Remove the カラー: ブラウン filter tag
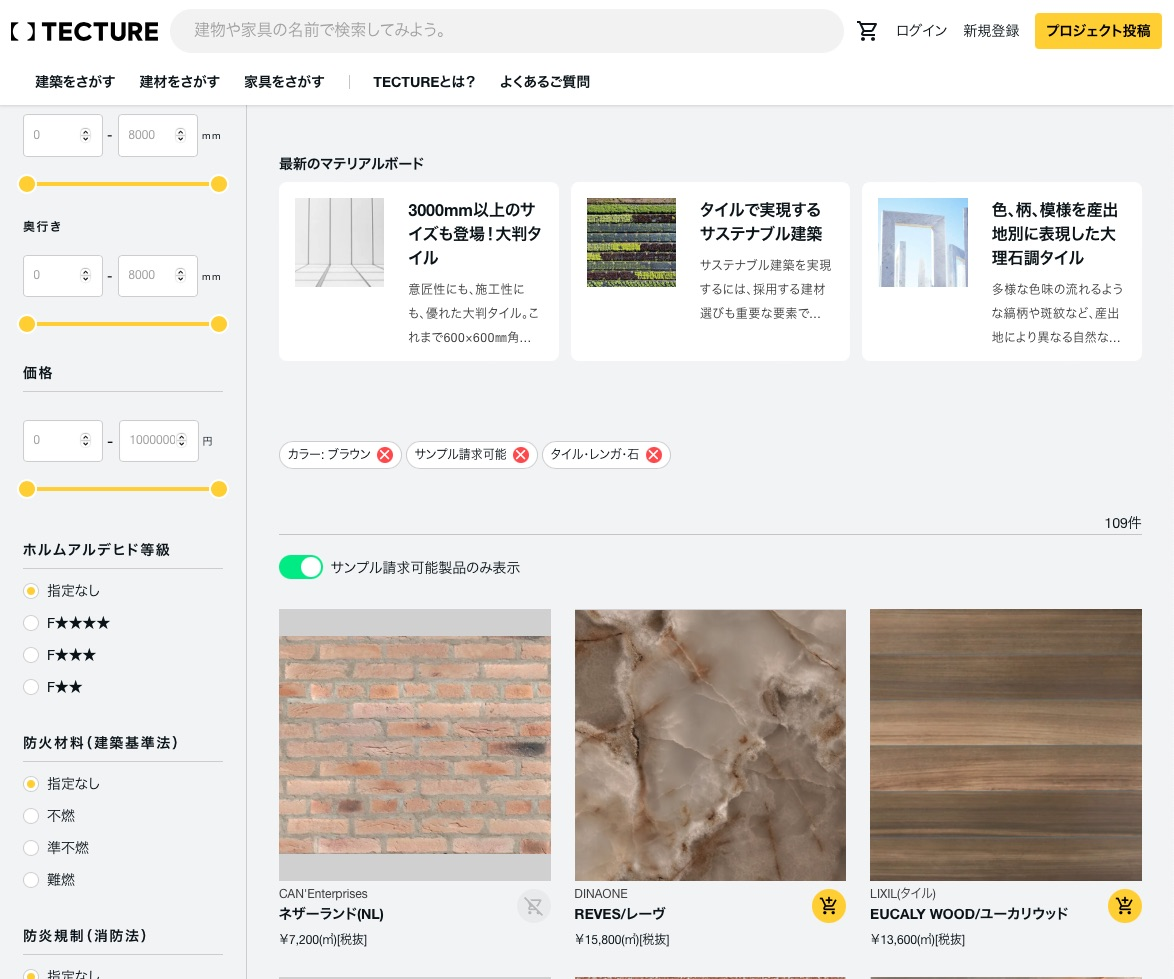The height and width of the screenshot is (979, 1174). pos(385,455)
